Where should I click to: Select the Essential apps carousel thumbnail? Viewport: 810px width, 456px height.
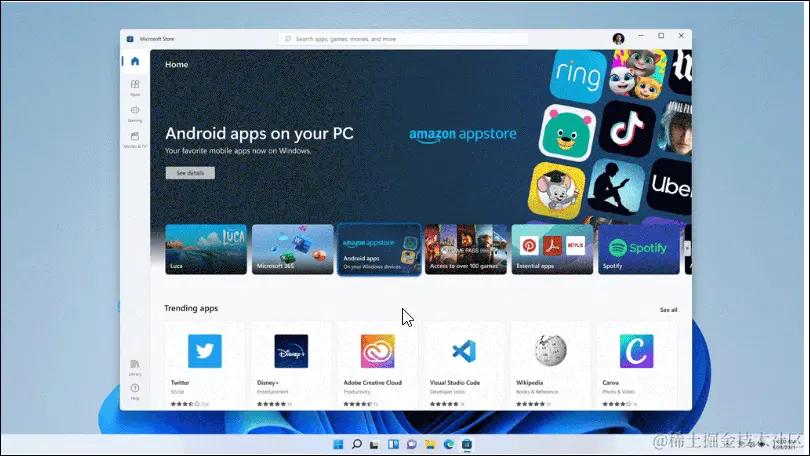click(x=552, y=249)
